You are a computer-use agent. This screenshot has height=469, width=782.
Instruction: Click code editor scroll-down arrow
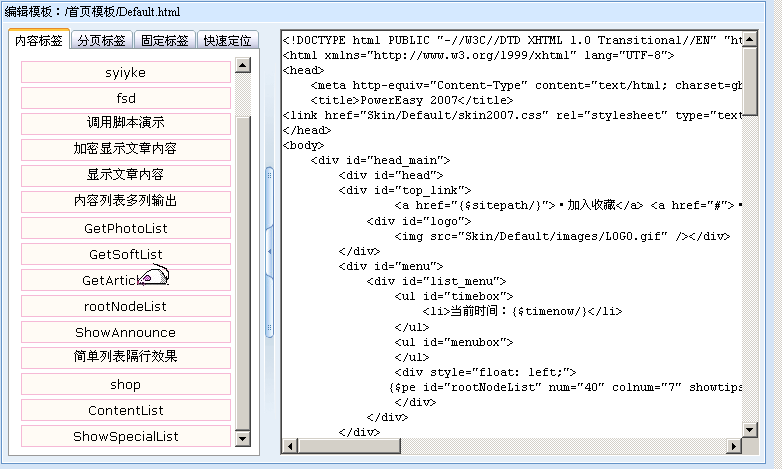tap(750, 430)
